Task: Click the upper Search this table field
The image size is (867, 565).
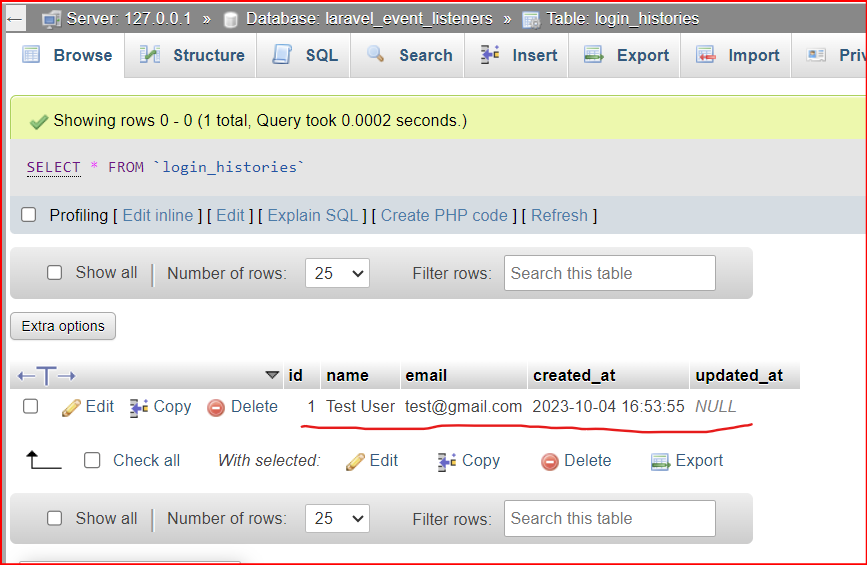Action: click(609, 273)
